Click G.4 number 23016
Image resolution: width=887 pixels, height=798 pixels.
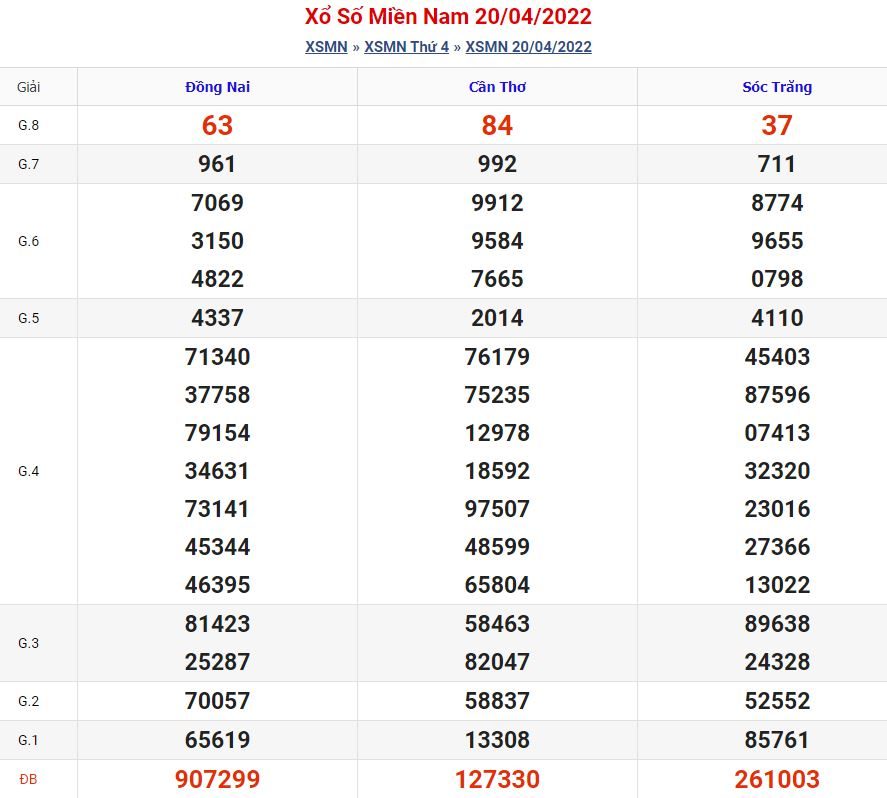pyautogui.click(x=777, y=509)
